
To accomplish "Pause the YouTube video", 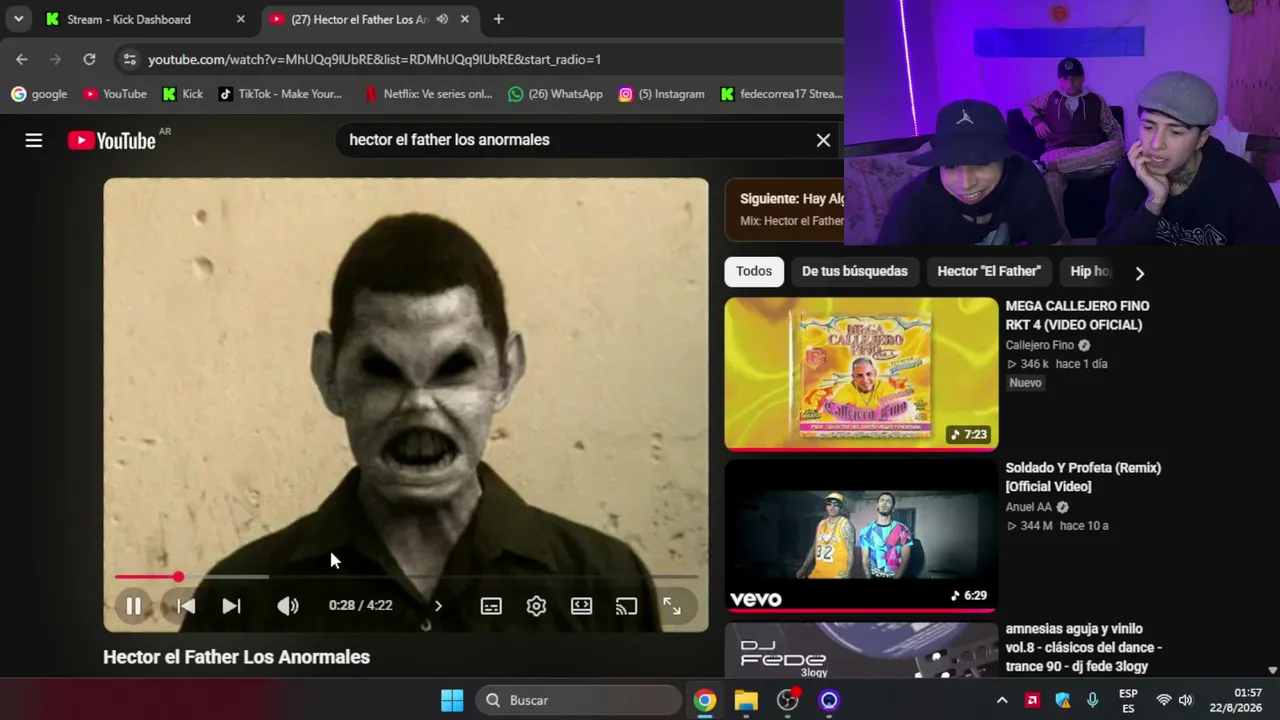I will 133,606.
